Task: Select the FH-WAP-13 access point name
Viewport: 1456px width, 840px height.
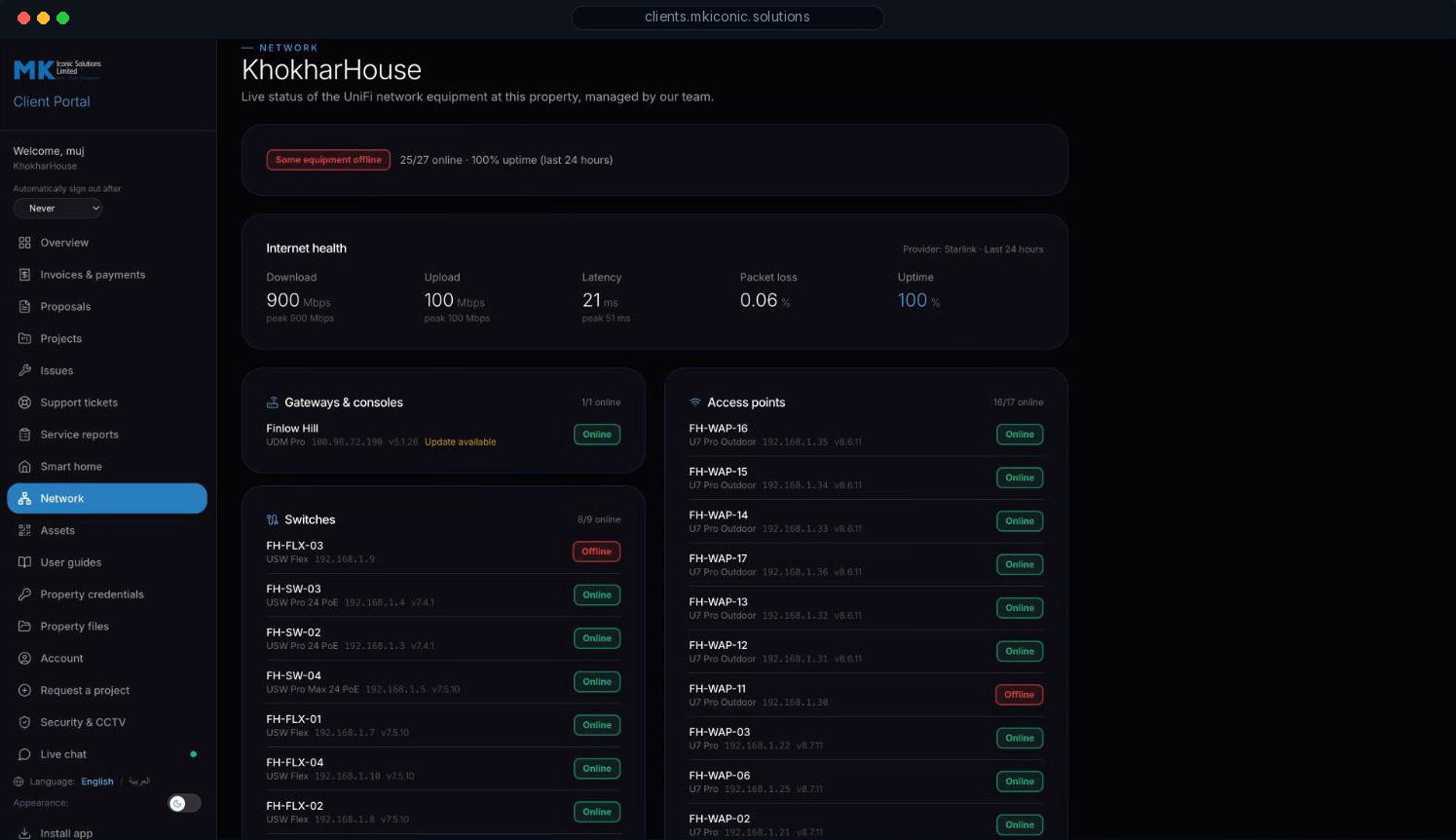Action: (719, 602)
